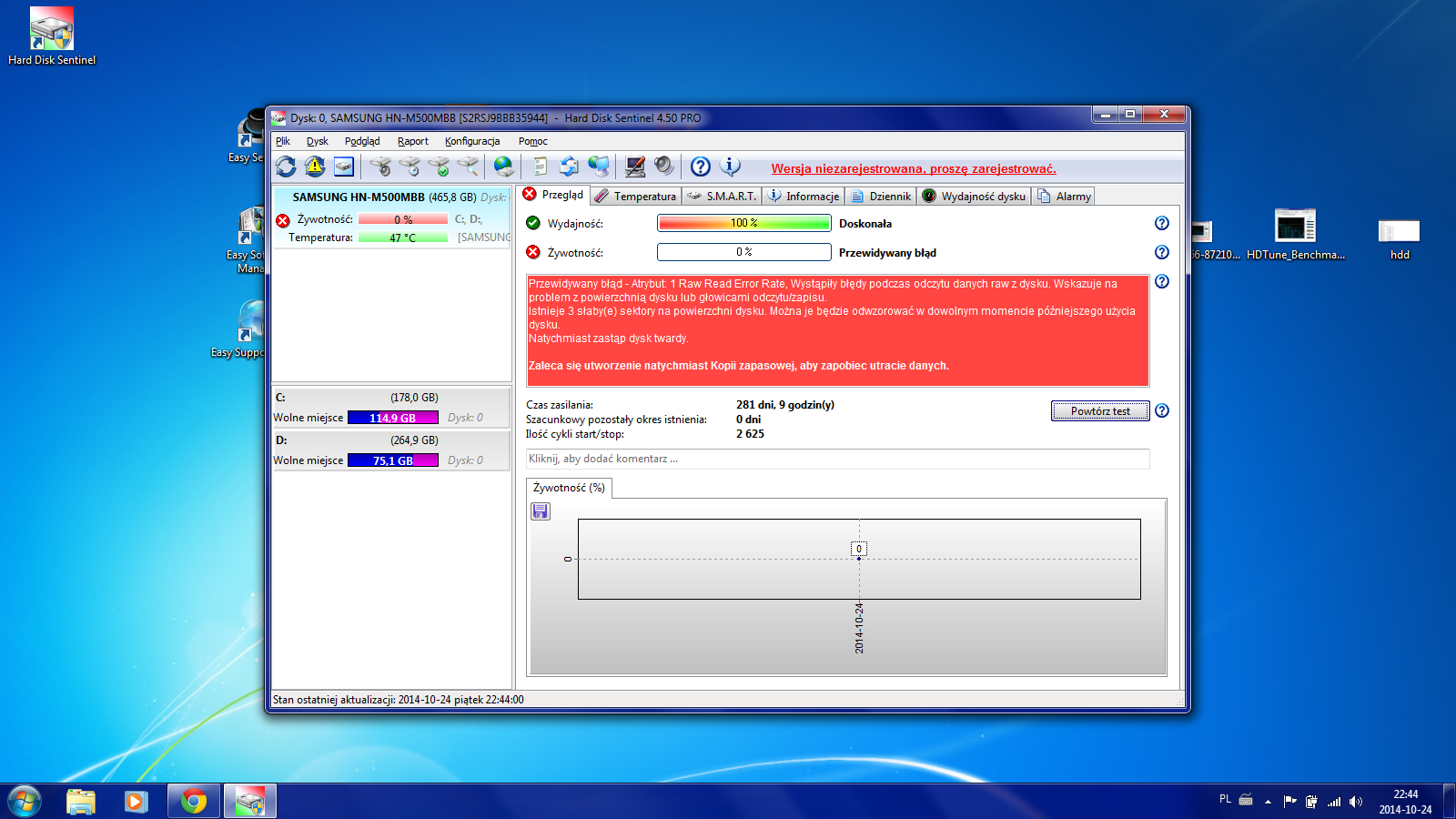The image size is (1456, 819).
Task: Click the help icon beside Żywotność Przewidywany błąd
Action: point(1162,252)
